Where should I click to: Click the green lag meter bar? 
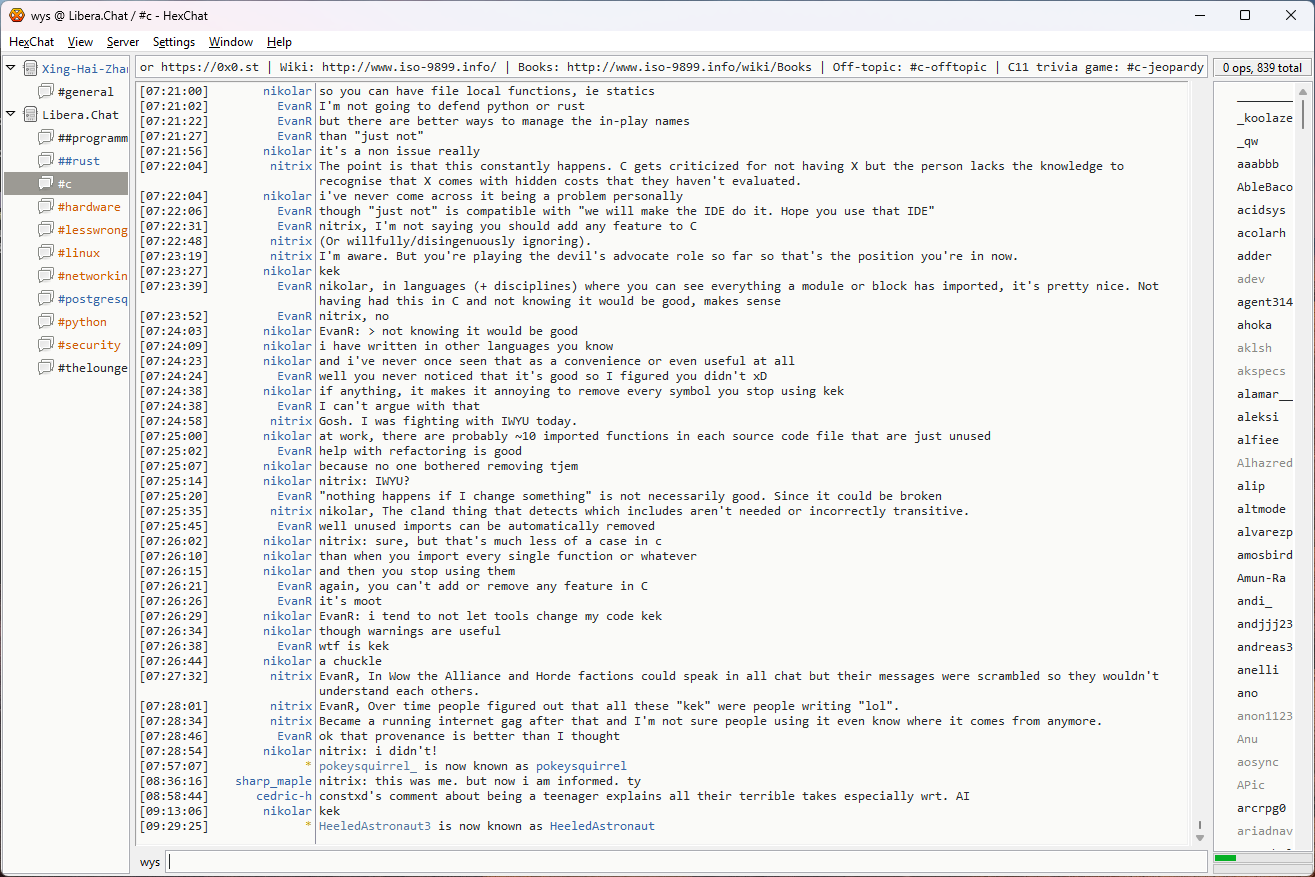coord(1225,858)
